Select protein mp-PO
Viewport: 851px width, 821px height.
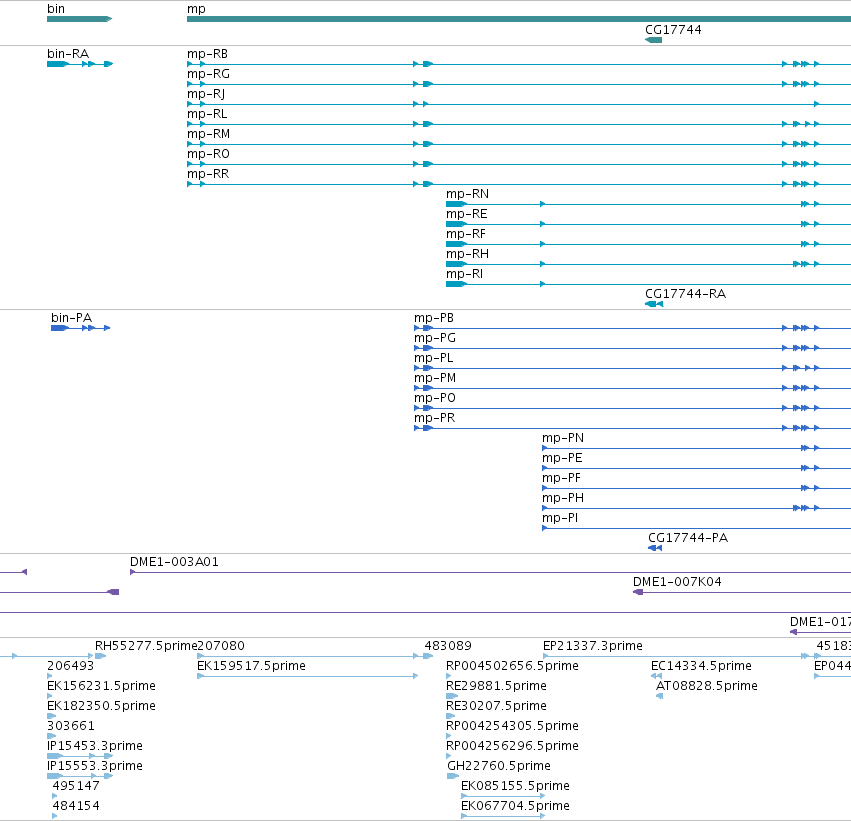click(x=435, y=398)
